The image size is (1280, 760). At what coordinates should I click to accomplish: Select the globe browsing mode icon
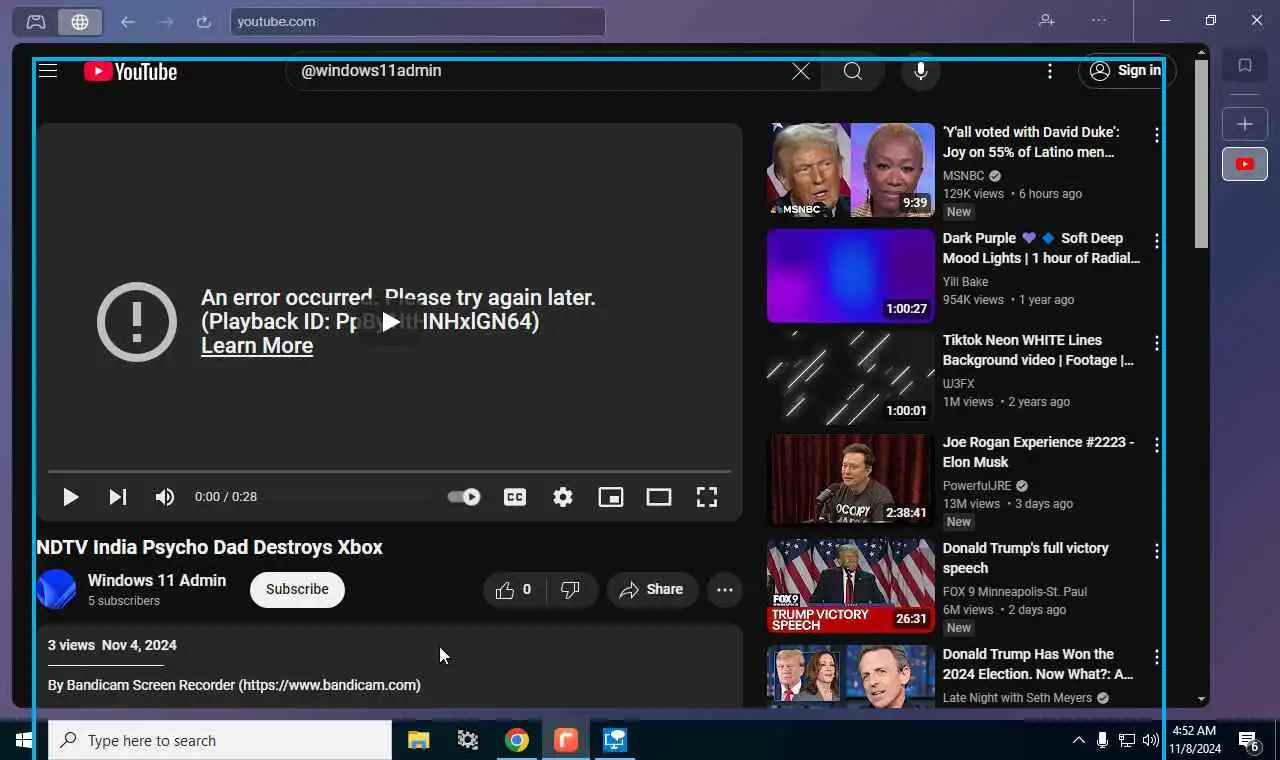pyautogui.click(x=80, y=21)
